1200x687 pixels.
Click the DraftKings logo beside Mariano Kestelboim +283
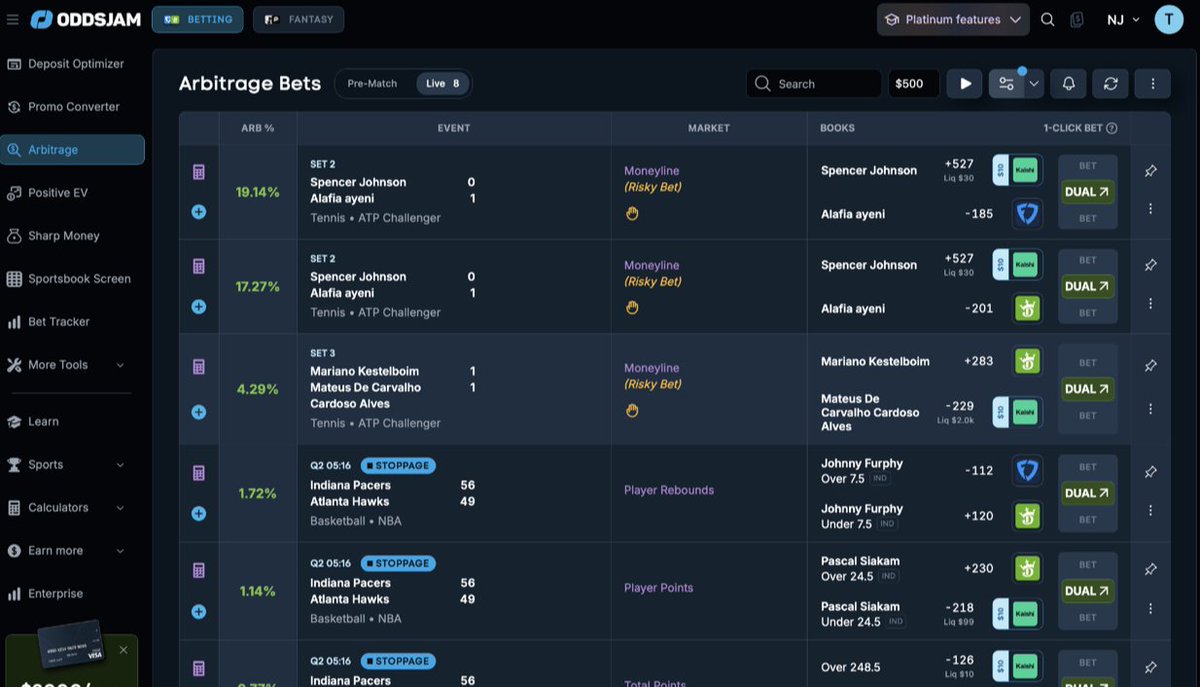point(1027,361)
